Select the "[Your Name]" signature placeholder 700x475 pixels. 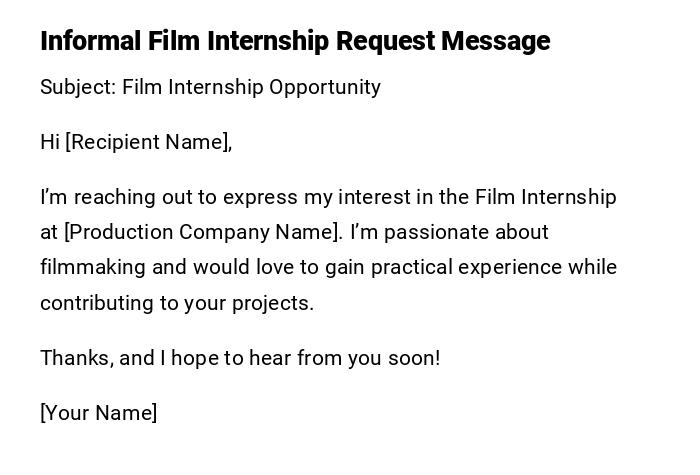click(99, 413)
